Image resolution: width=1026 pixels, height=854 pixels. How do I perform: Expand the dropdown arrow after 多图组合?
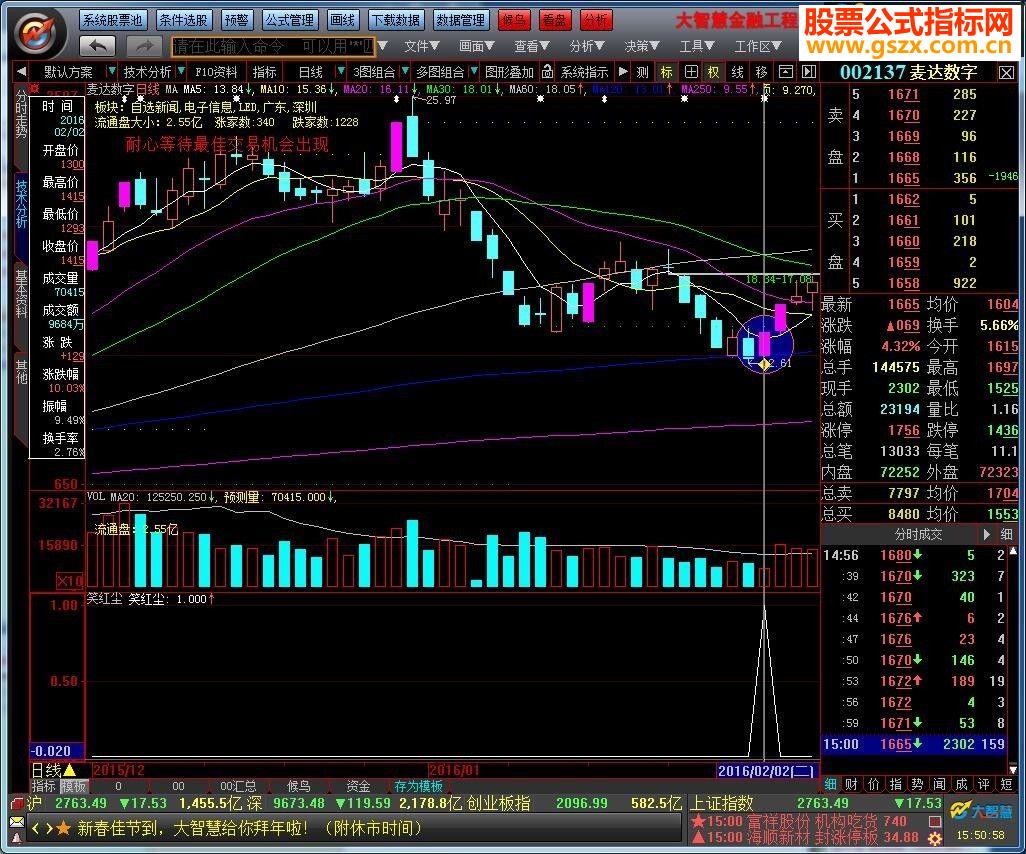click(473, 71)
